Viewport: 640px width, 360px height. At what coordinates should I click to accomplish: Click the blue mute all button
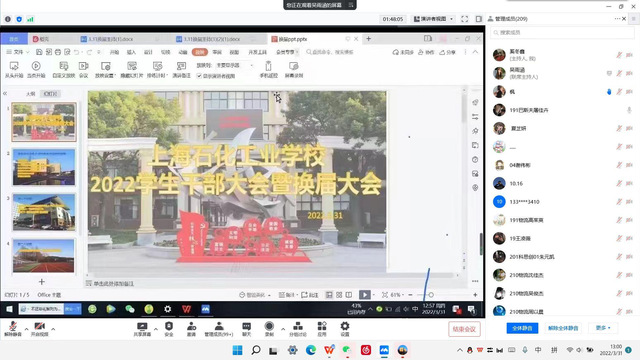522,328
